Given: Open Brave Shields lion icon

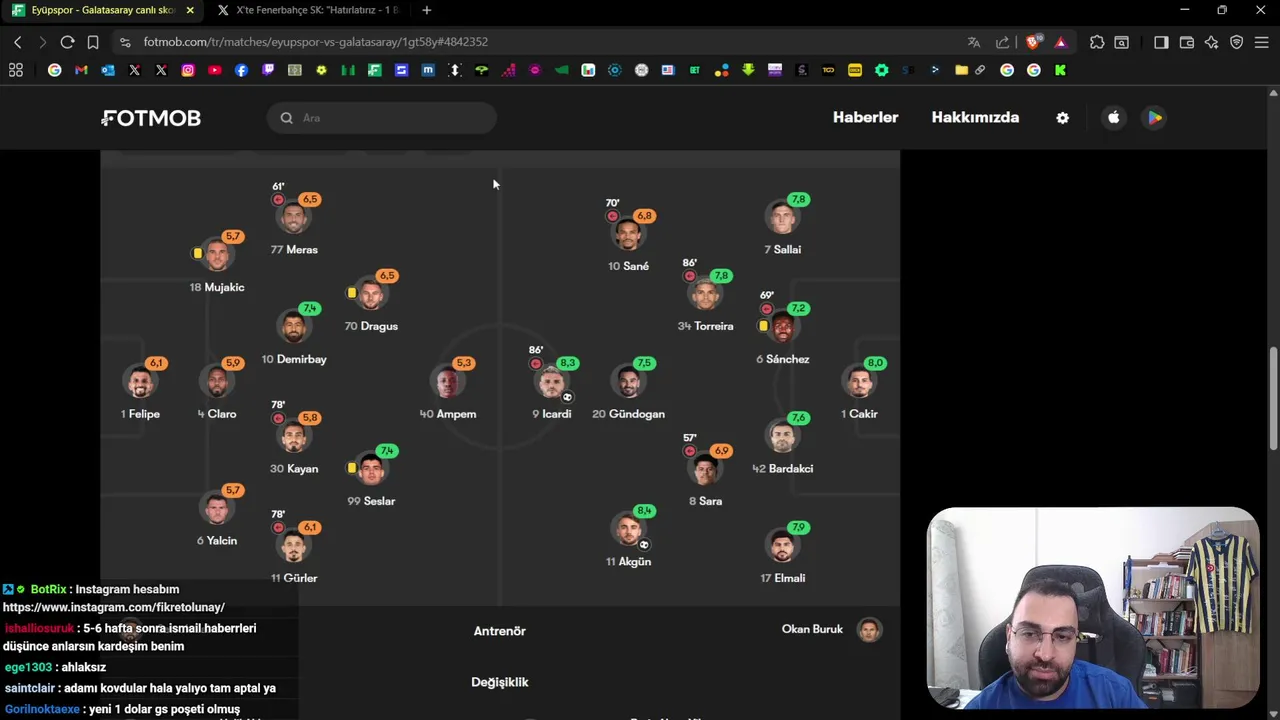Looking at the screenshot, I should [1034, 42].
